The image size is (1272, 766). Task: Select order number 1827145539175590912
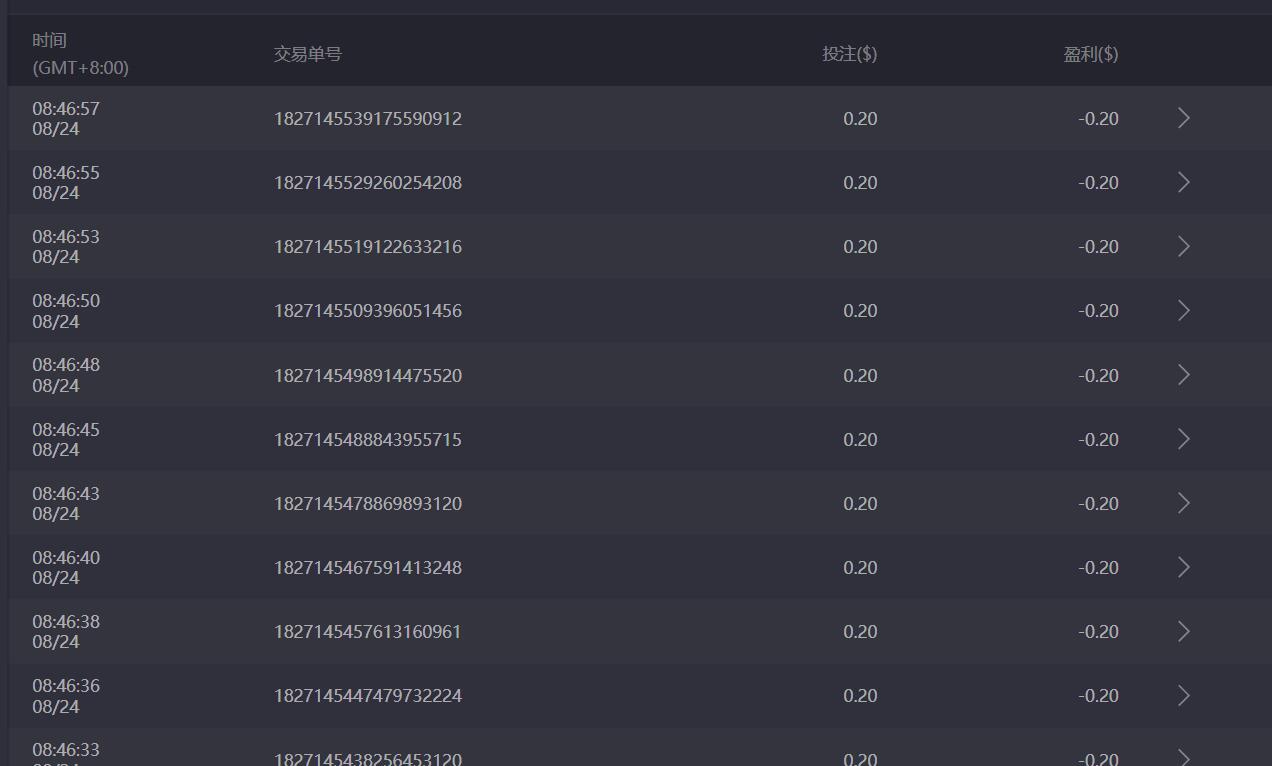click(368, 119)
